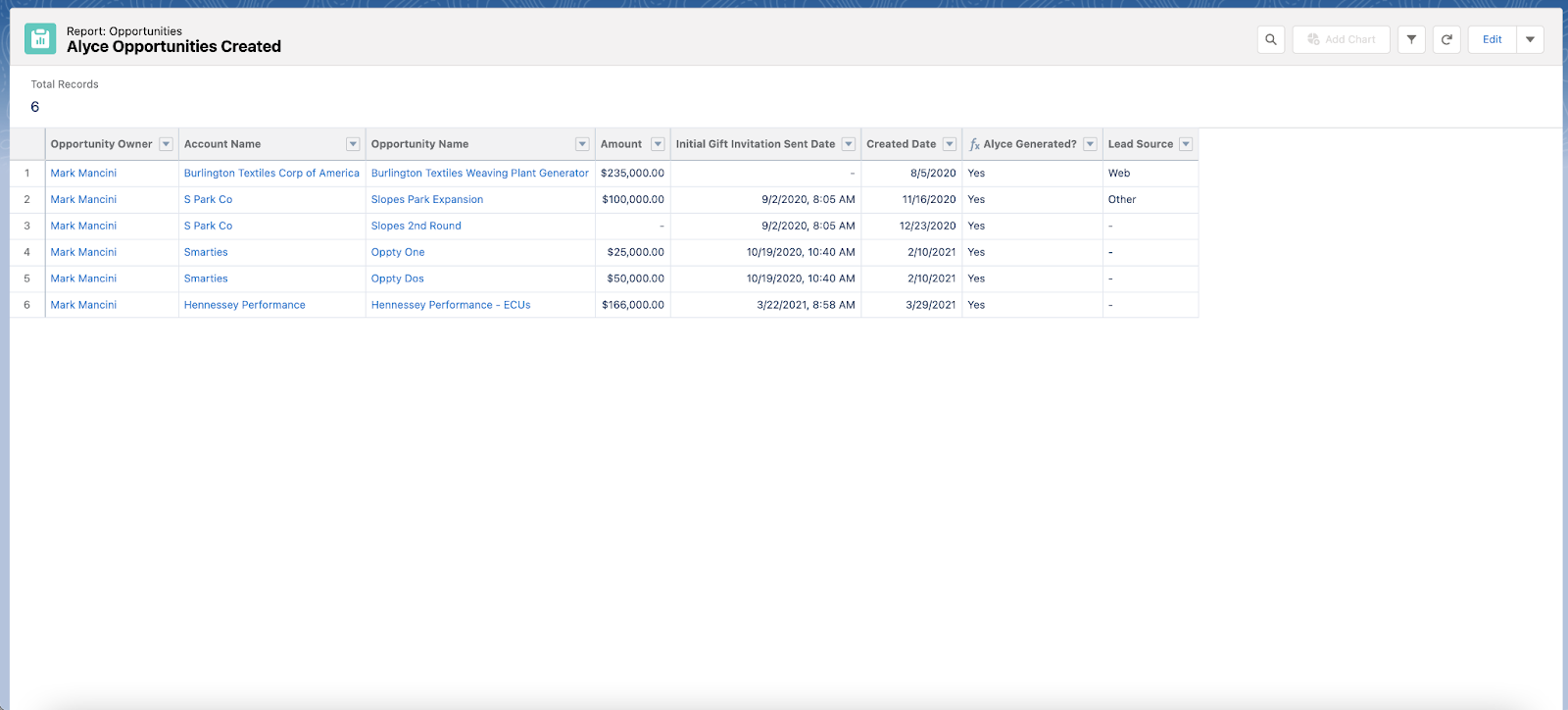Open Lead Source column dropdown
Screen dimensions: 1568x710
[x=1186, y=144]
